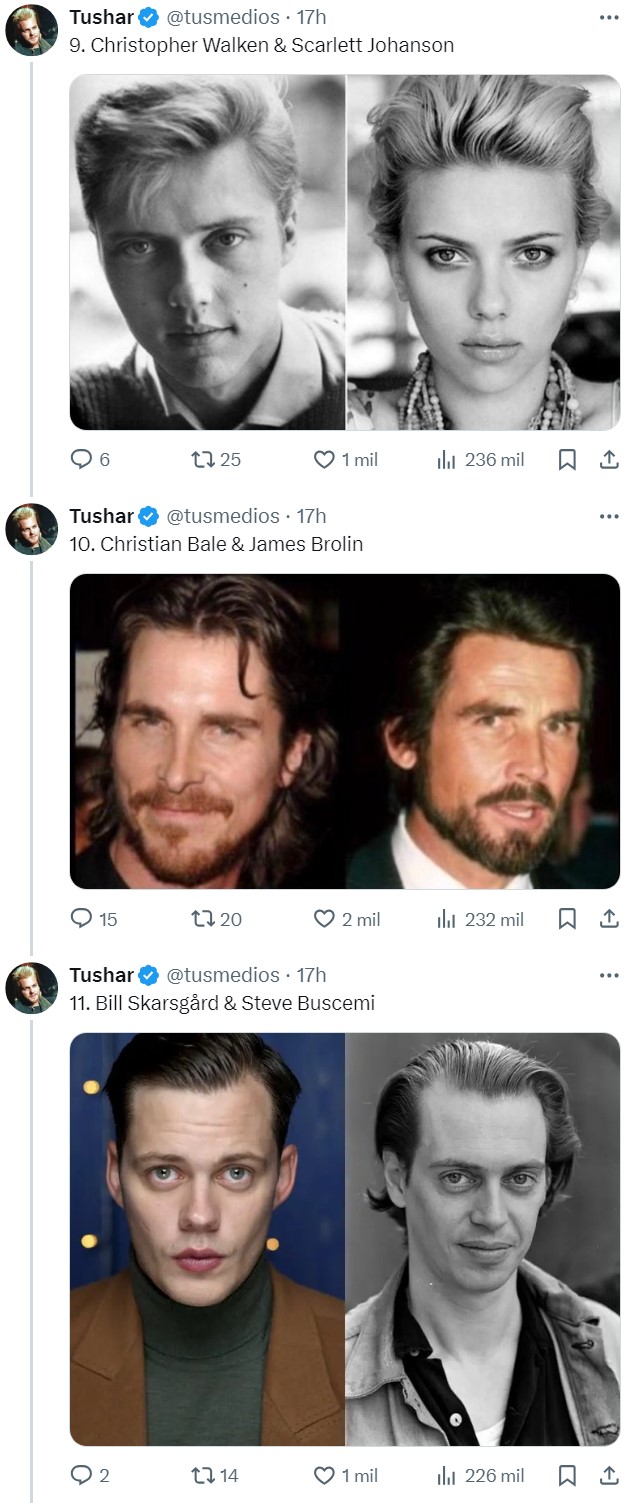
Task: Open the 17h timestamp on tweet 10
Action: 312,516
